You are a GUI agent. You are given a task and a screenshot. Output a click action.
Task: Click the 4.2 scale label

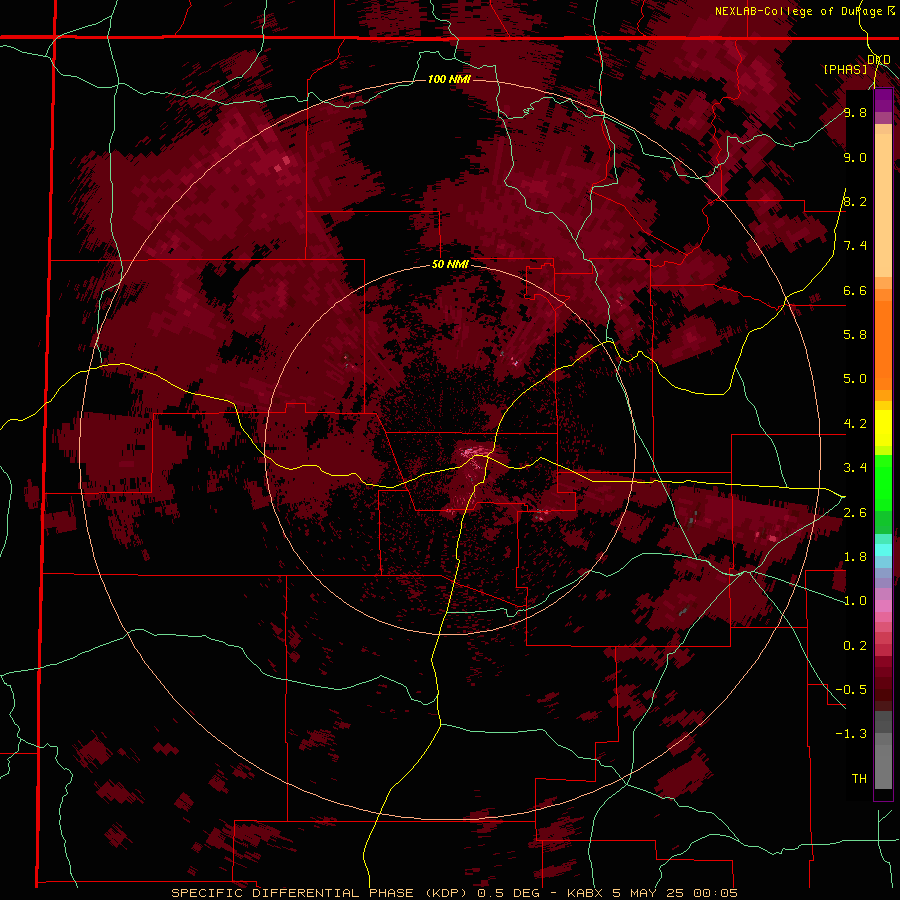pyautogui.click(x=855, y=424)
